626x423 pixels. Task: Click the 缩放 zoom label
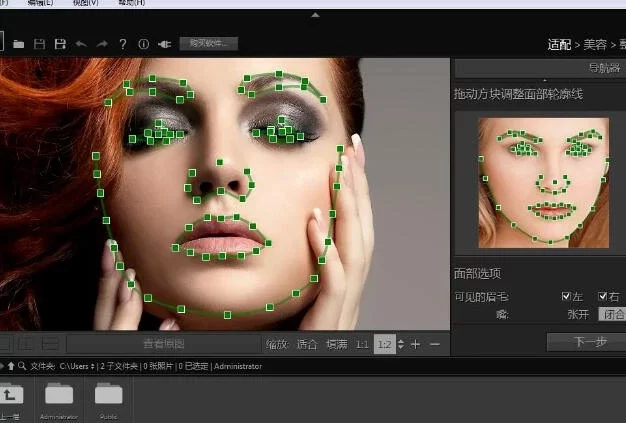276,344
